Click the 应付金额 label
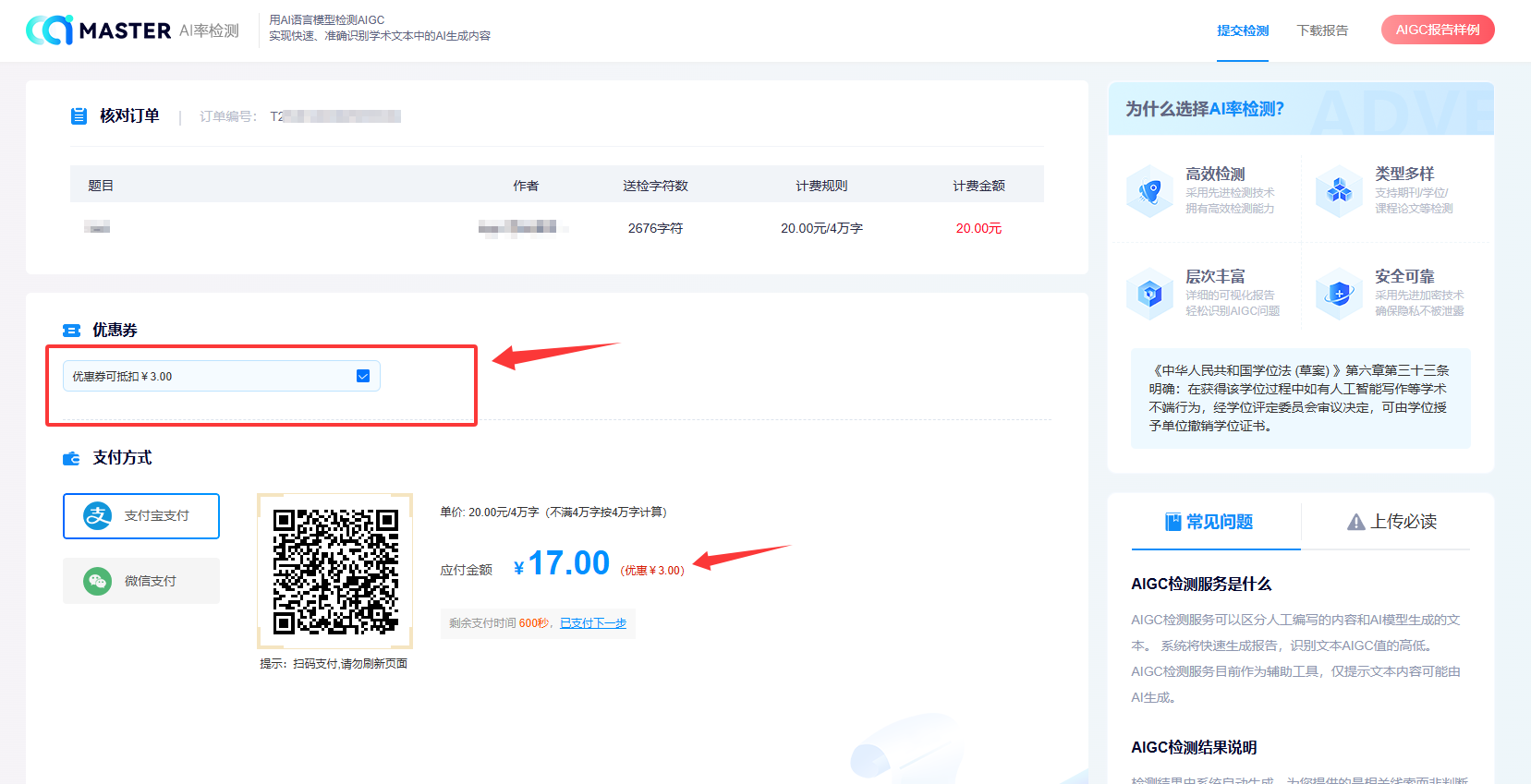The height and width of the screenshot is (784, 1531). [466, 571]
